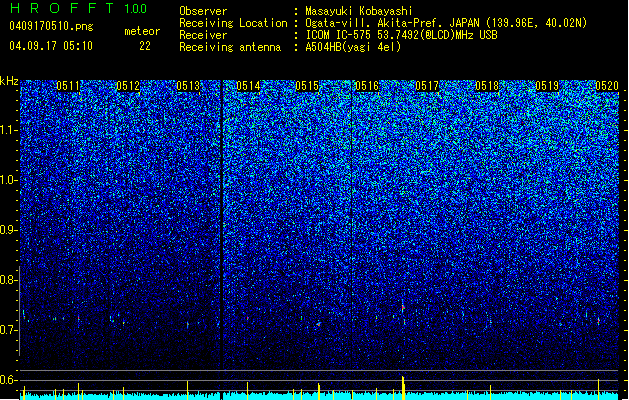The width and height of the screenshot is (629, 400).
Task: Click the 0517 time marker
Action: tap(427, 86)
